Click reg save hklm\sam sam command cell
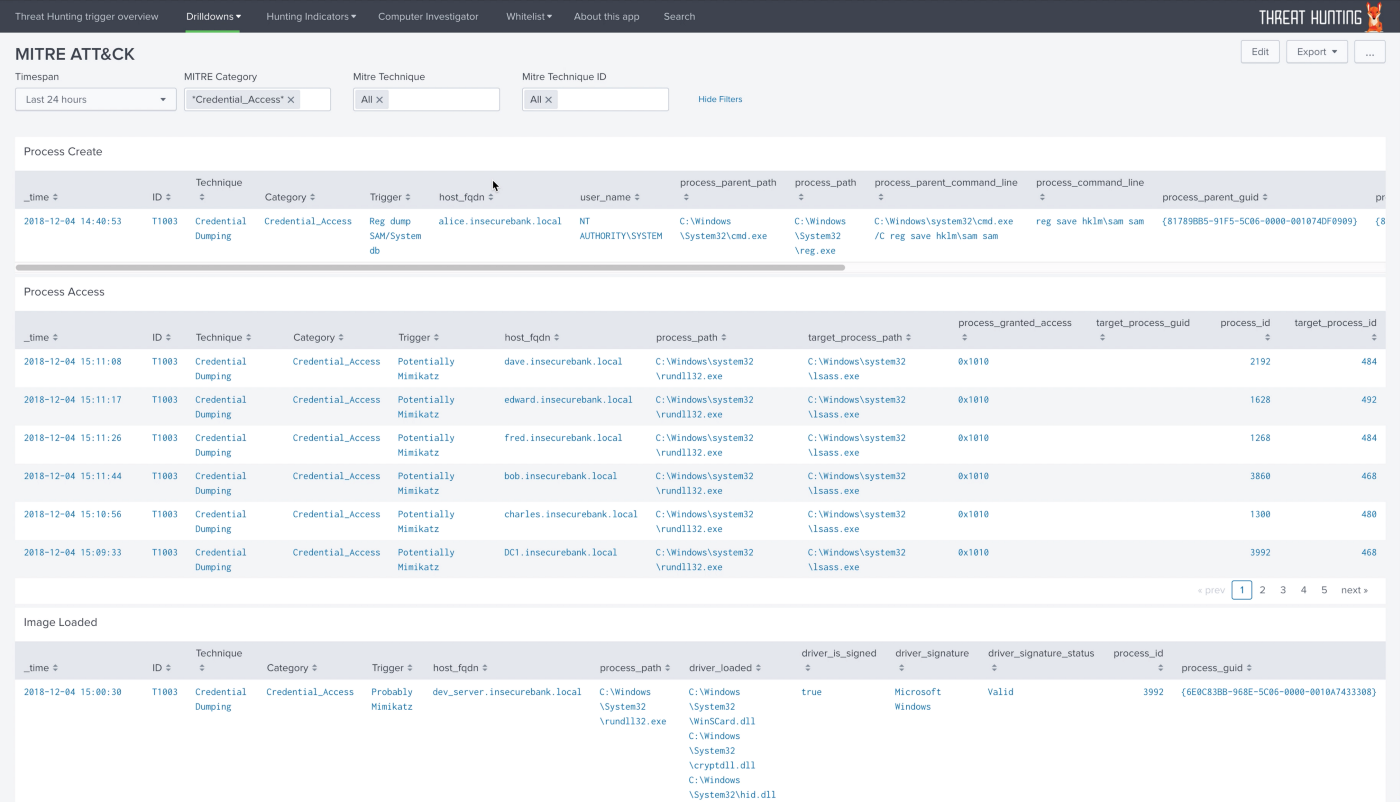Viewport: 1400px width, 802px height. click(x=1090, y=221)
